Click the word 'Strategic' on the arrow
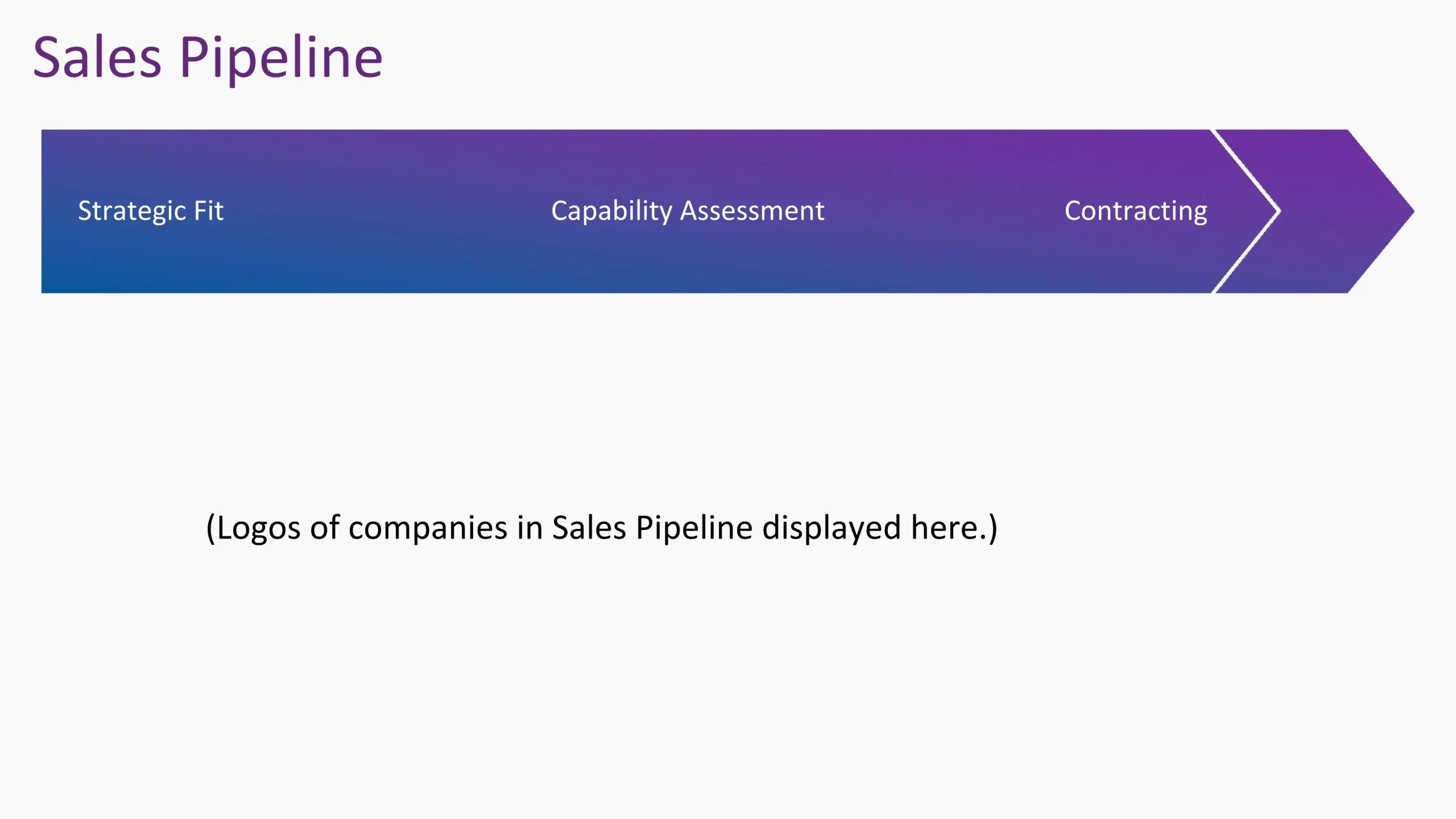This screenshot has width=1456, height=819. click(132, 211)
